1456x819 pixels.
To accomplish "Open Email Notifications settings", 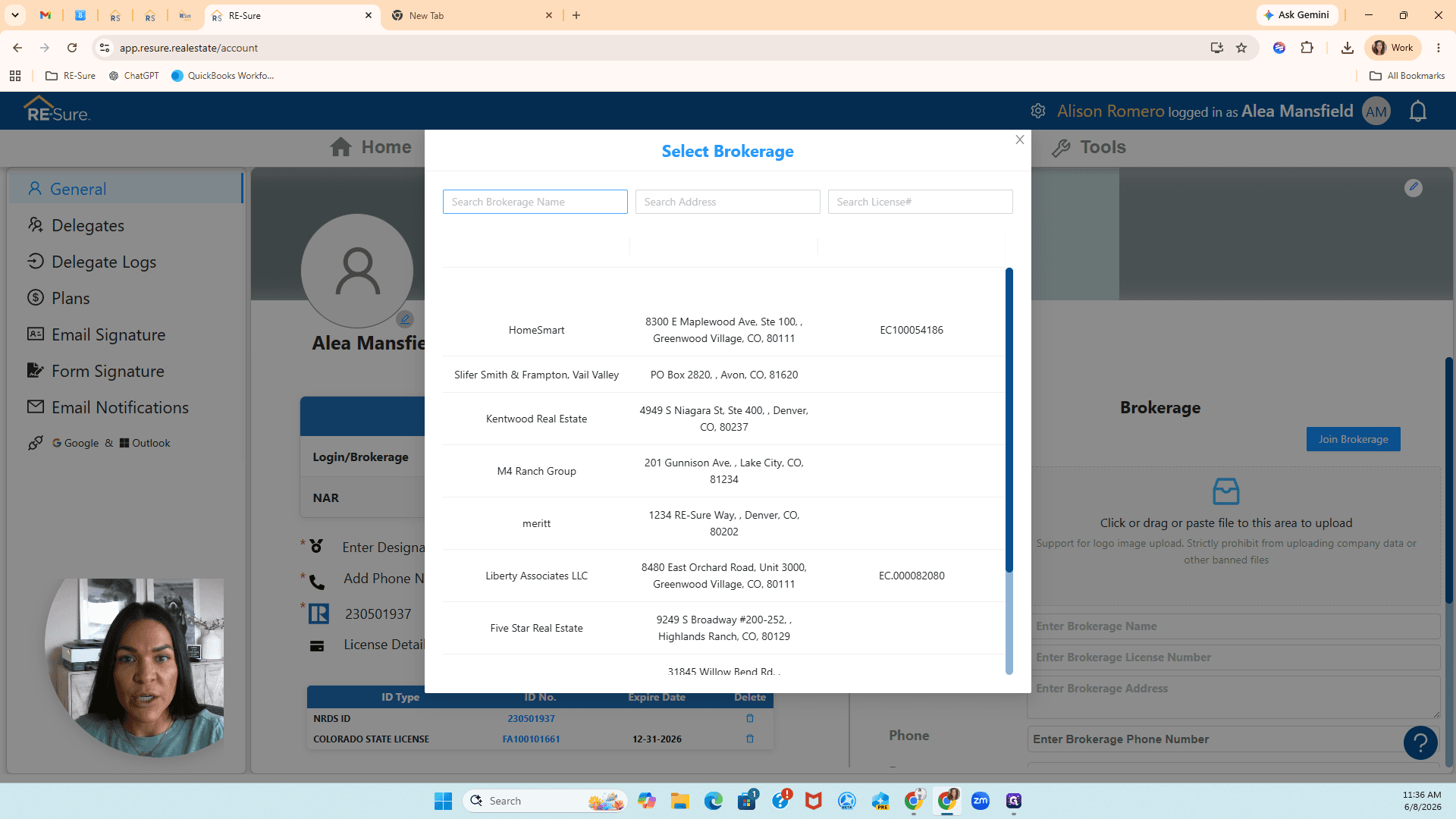I will coord(108,407).
